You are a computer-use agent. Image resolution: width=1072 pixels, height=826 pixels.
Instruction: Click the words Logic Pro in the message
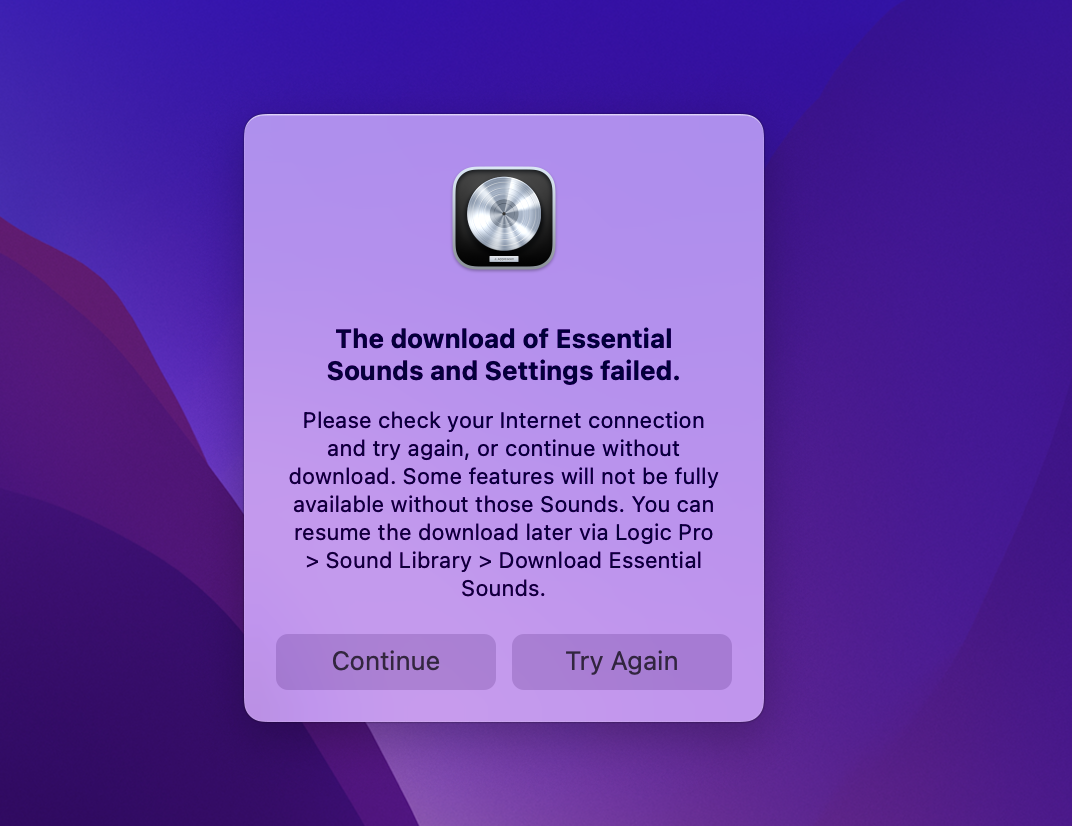[664, 532]
